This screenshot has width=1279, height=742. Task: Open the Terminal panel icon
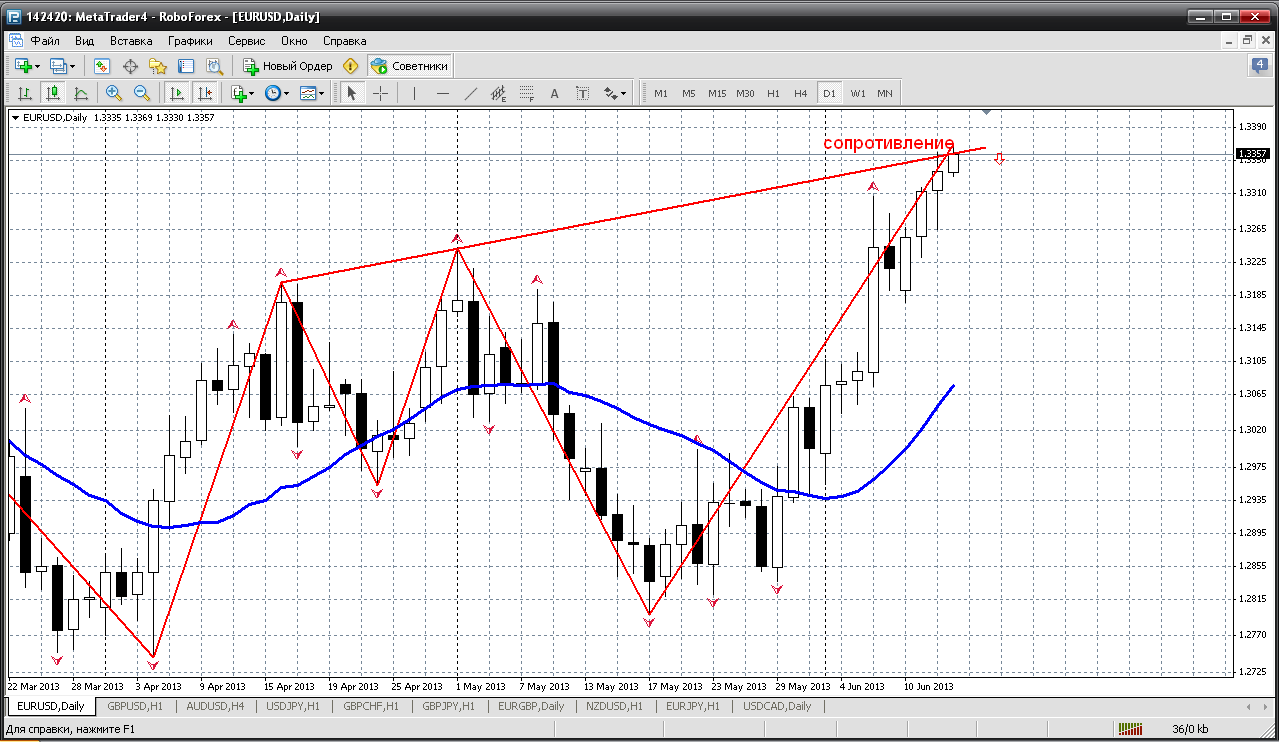tap(186, 66)
